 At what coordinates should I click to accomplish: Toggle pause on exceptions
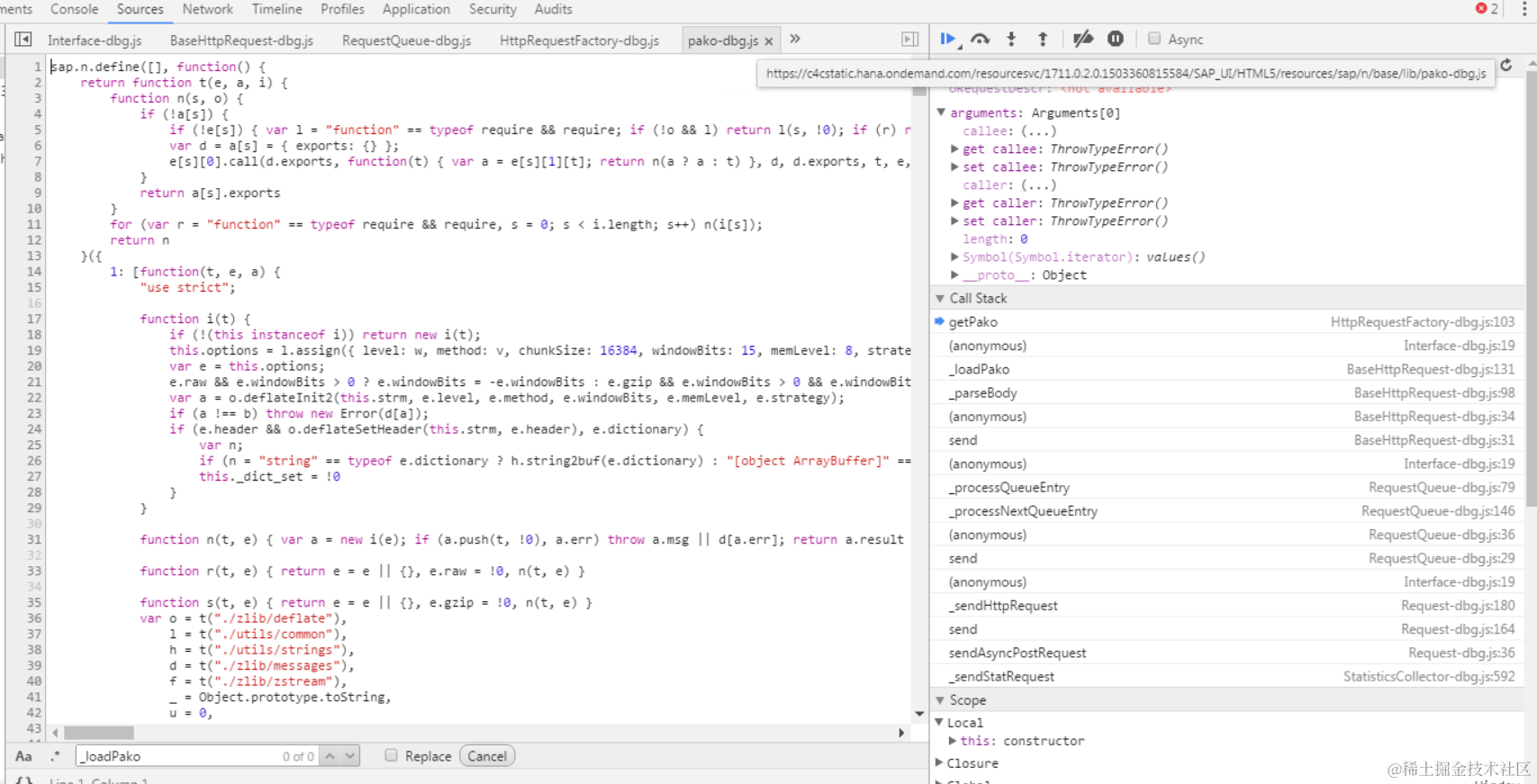(x=1116, y=39)
